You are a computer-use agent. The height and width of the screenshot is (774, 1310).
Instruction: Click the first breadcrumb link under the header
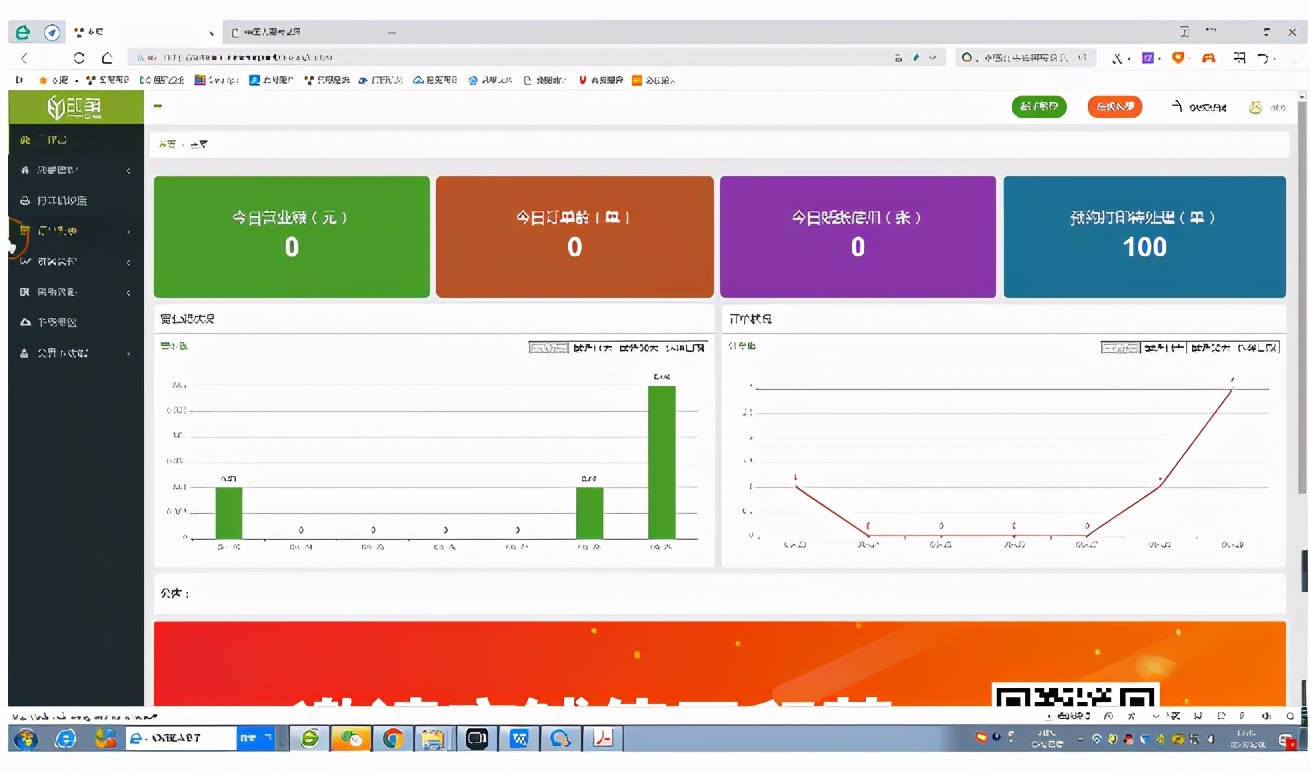click(x=167, y=144)
